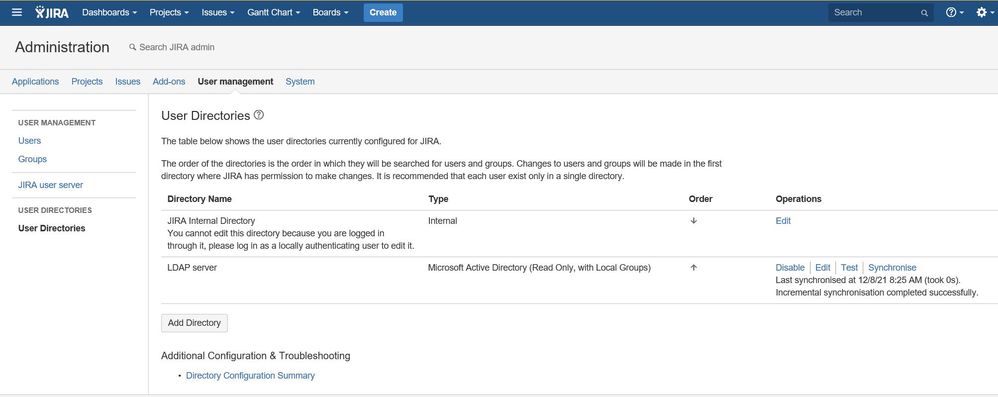Open the Boards dropdown menu
Viewport: 998px width, 397px height.
(330, 12)
